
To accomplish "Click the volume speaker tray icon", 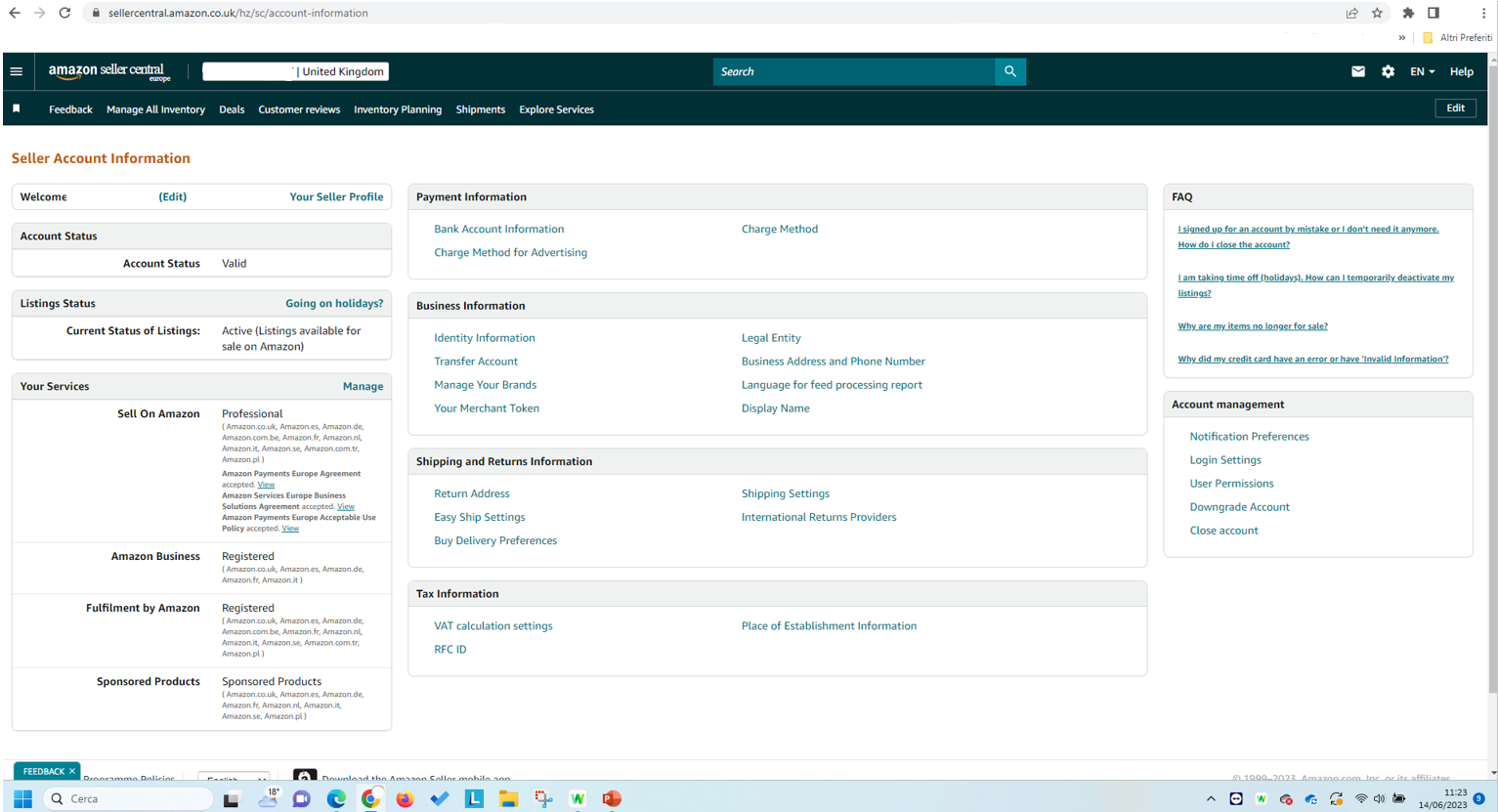I will click(1379, 798).
